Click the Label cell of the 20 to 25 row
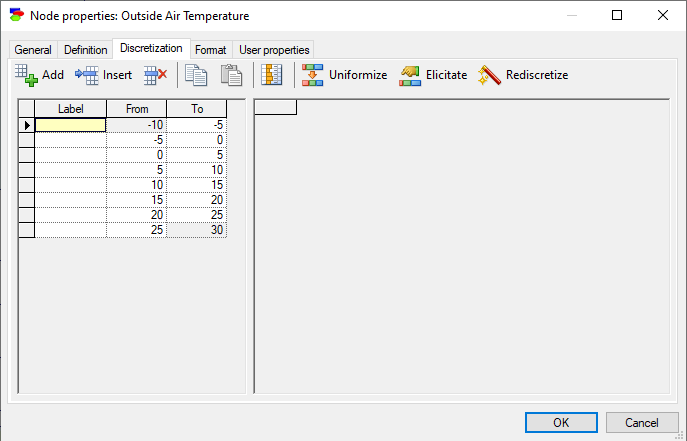Viewport: 687px width, 441px height. 71,215
